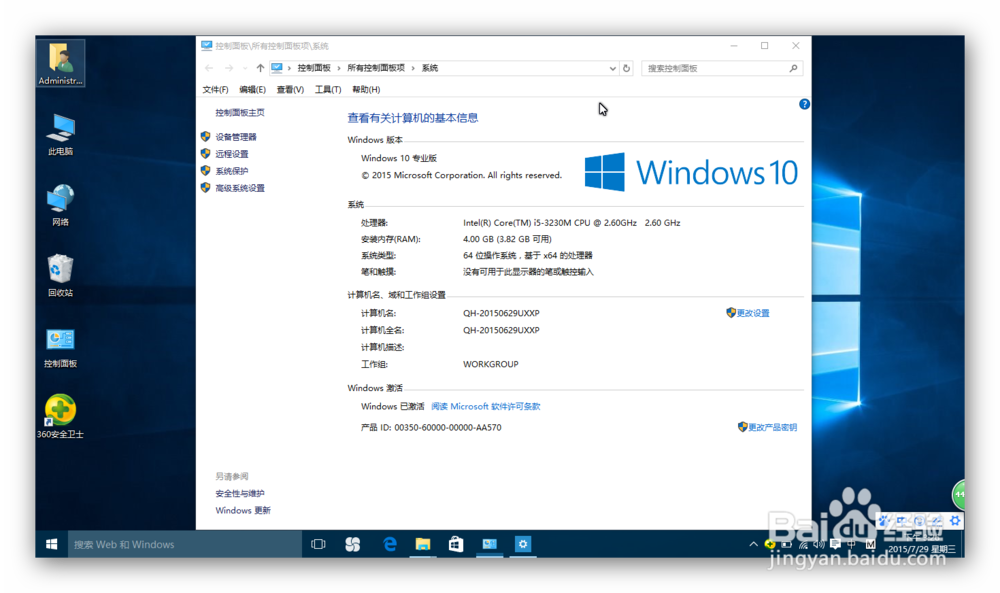The height and width of the screenshot is (593, 1000).
Task: Click the green circle desktop widget
Action: (959, 494)
